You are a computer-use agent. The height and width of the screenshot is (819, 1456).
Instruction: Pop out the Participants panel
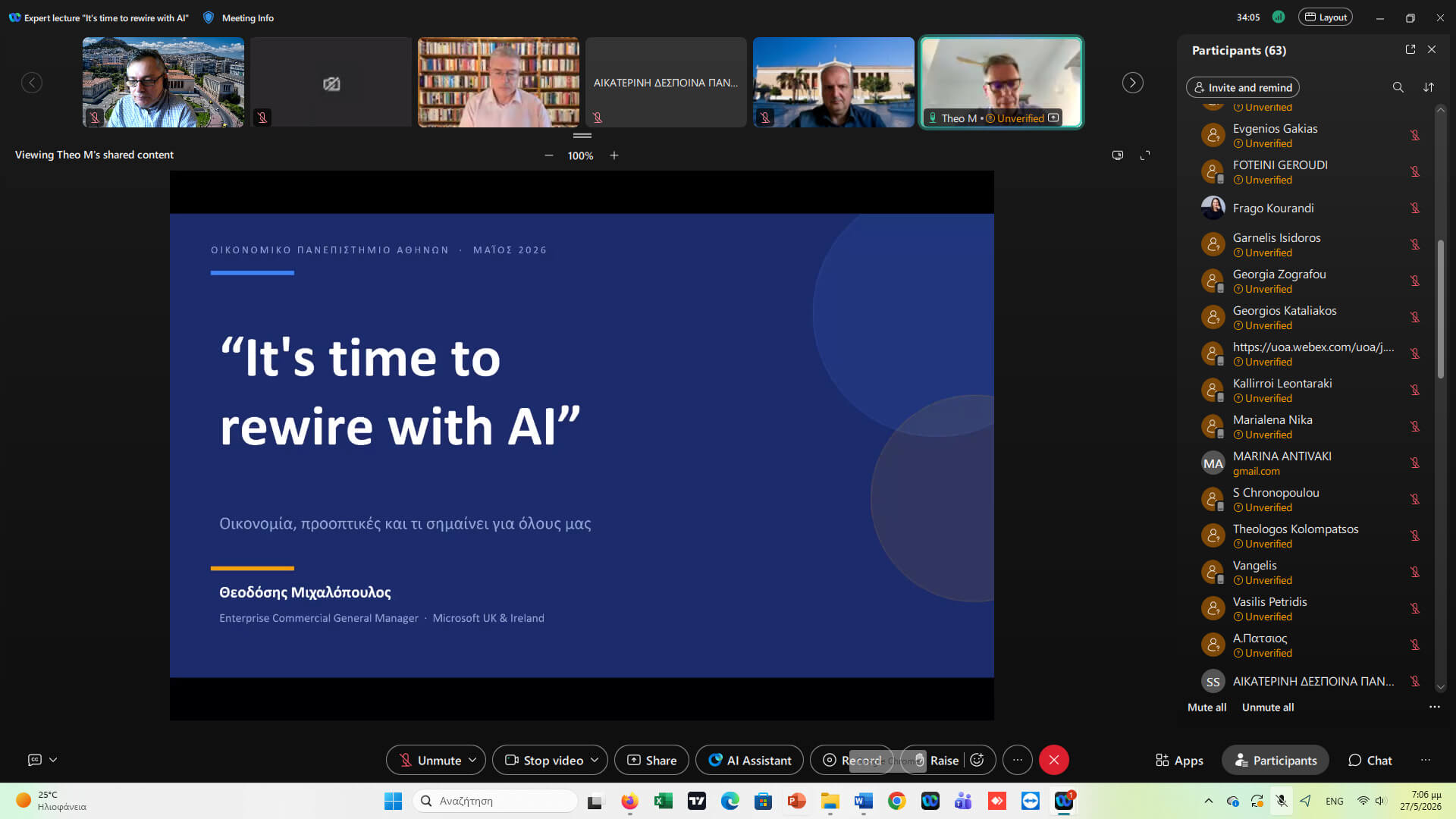[x=1410, y=49]
